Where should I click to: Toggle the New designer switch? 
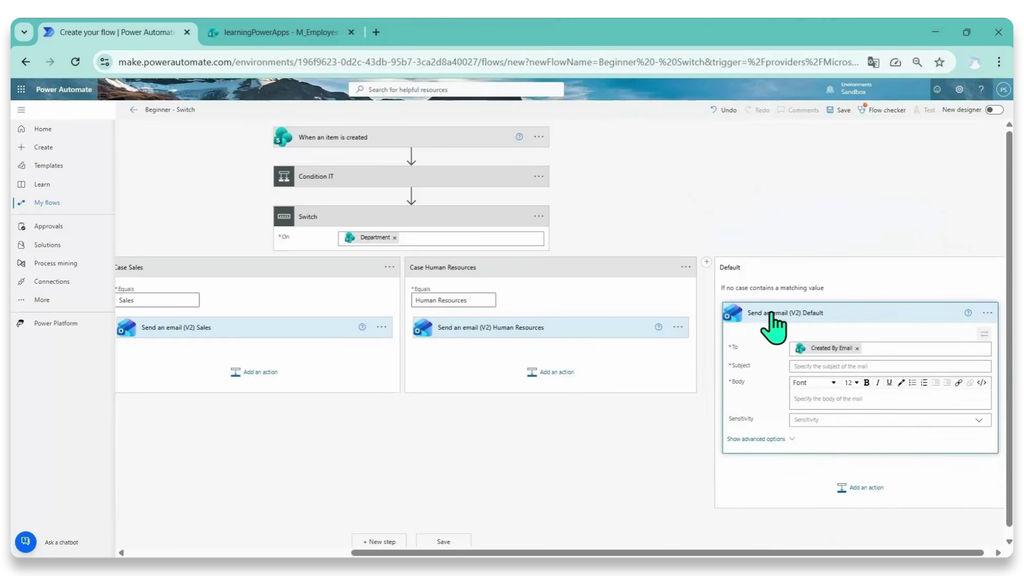994,110
